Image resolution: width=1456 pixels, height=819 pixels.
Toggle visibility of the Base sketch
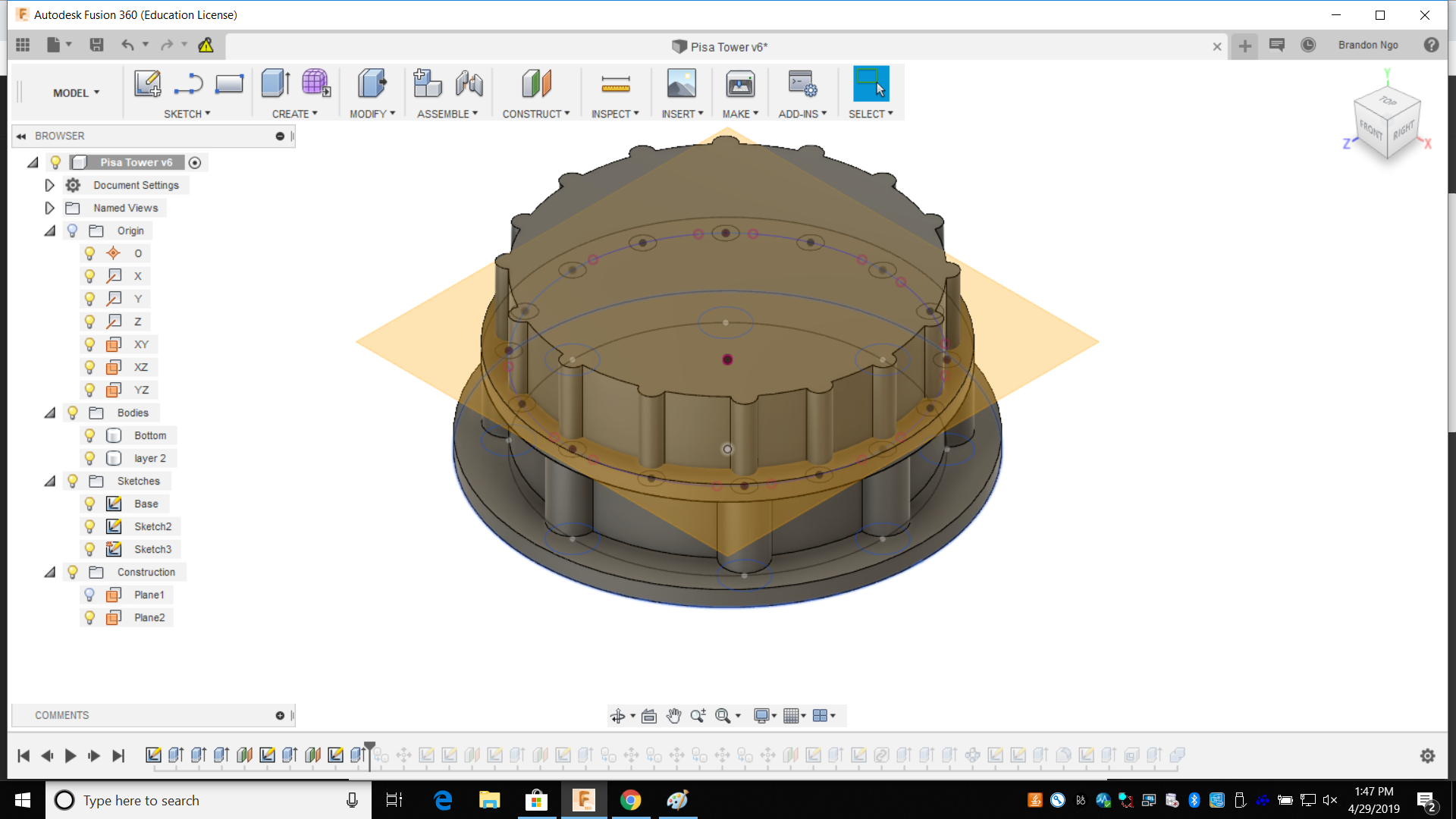coord(89,504)
